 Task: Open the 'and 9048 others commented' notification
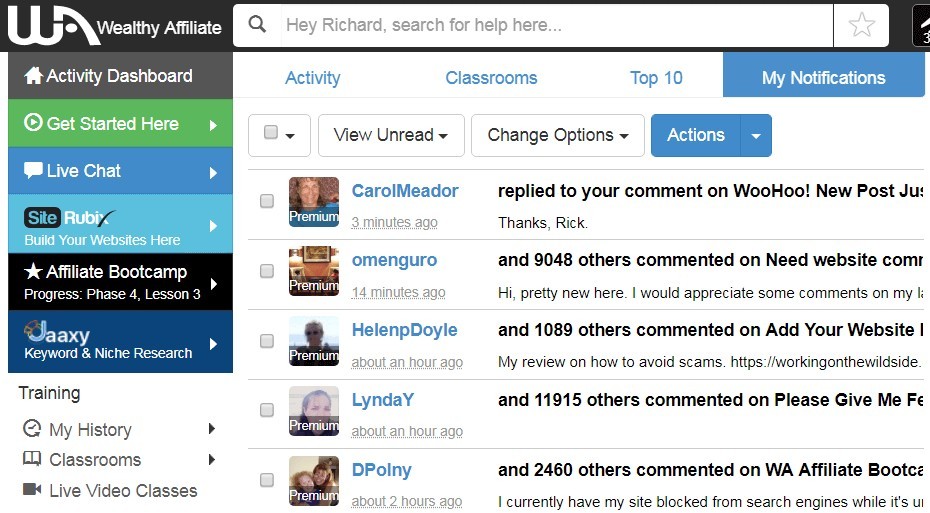point(711,260)
